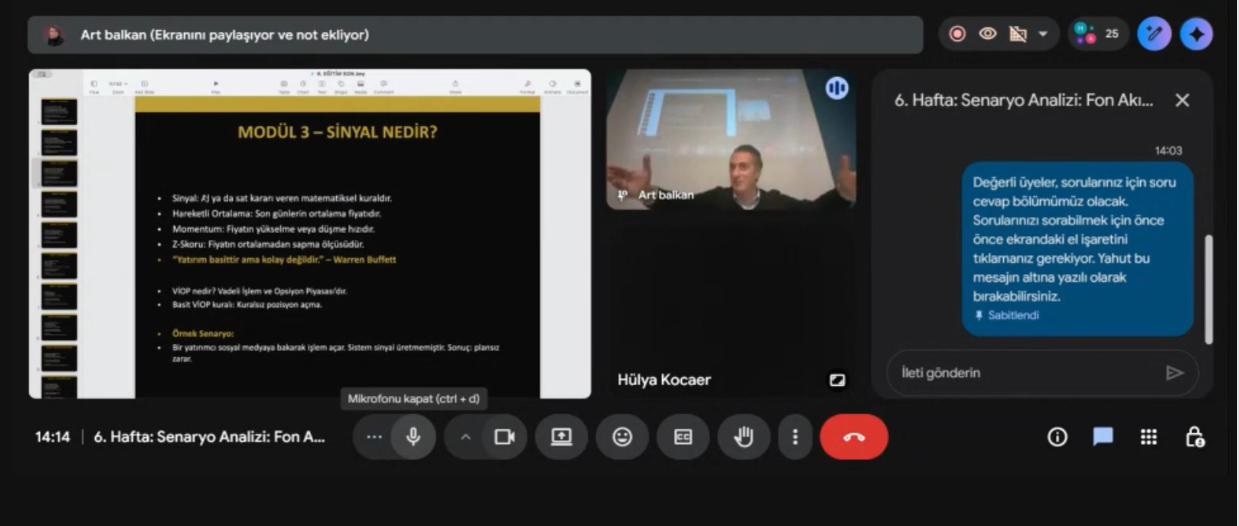The image size is (1239, 526).
Task: Open the meeting details info icon
Action: 1057,437
